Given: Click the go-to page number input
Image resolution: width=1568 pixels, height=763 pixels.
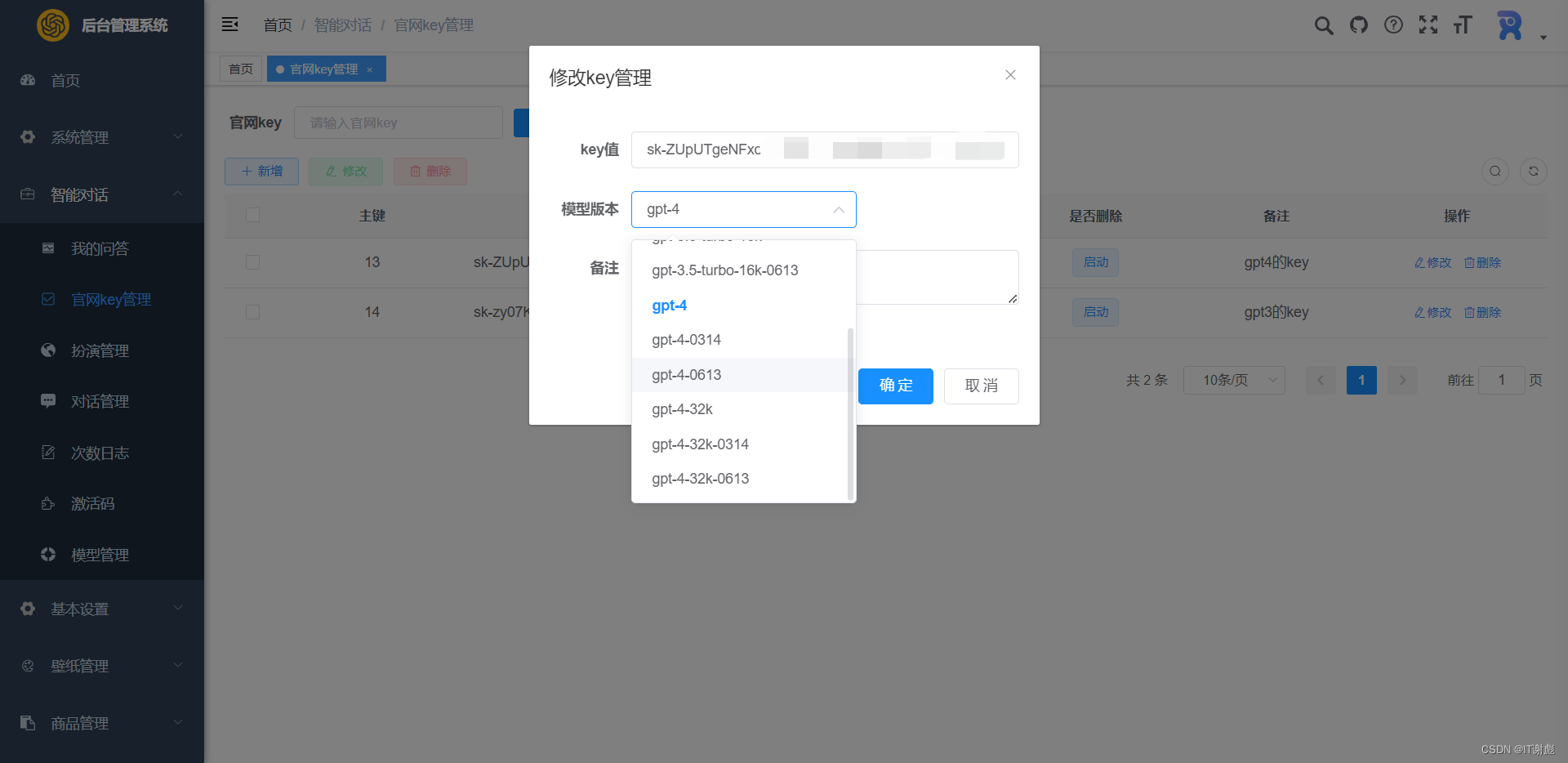Looking at the screenshot, I should click(x=1501, y=380).
